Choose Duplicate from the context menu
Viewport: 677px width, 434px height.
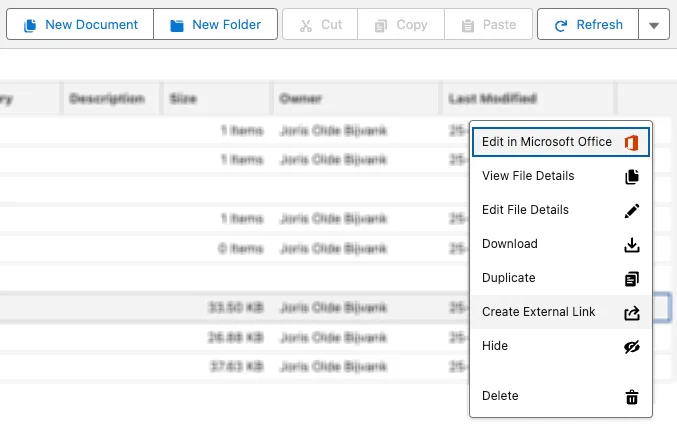click(x=509, y=278)
